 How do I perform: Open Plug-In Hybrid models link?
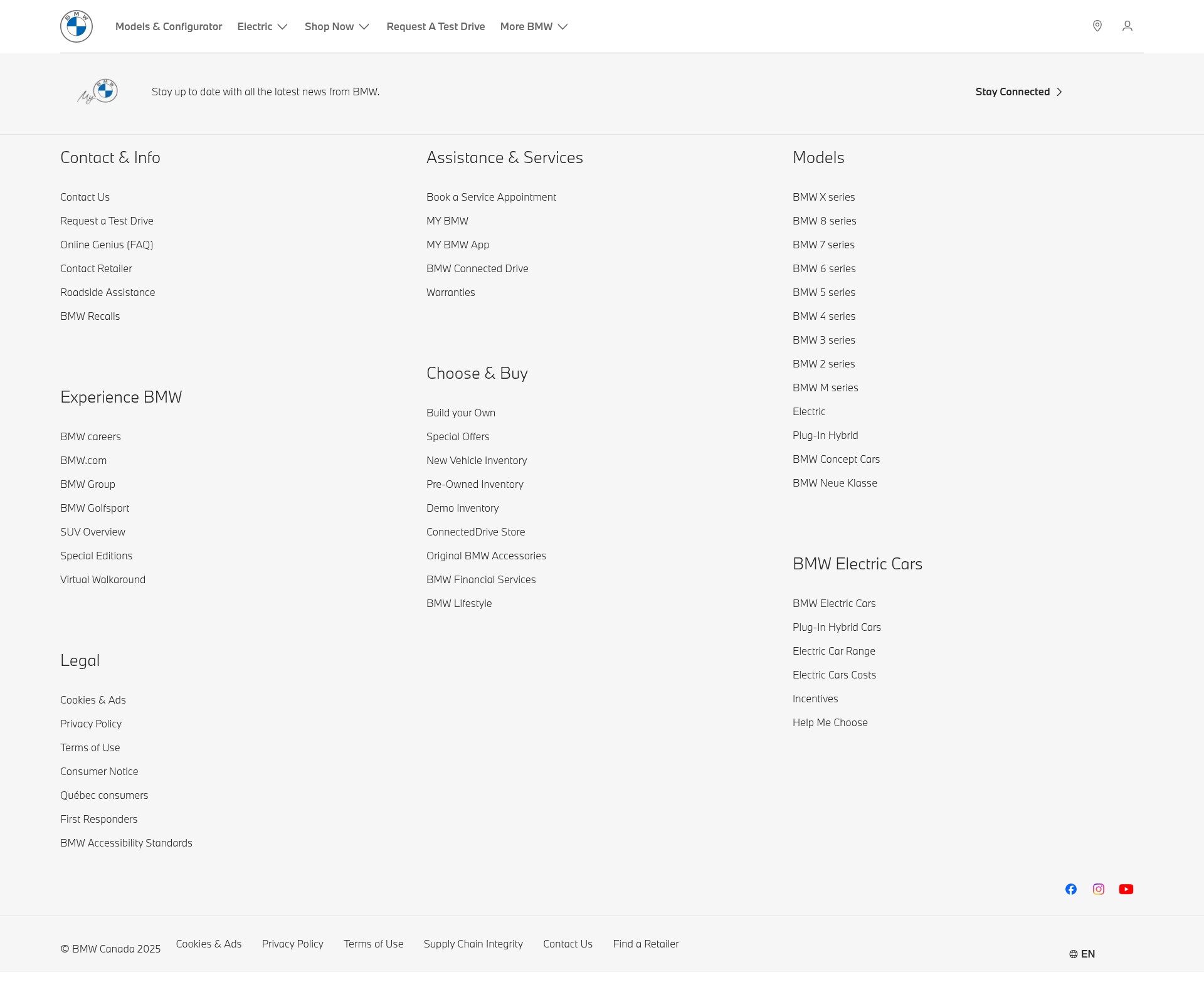click(825, 435)
